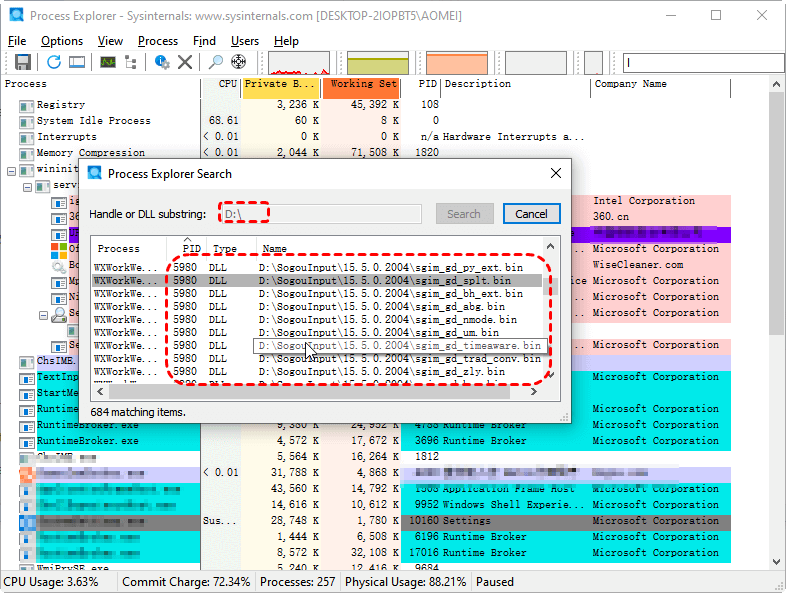Click the Find handle binoculars icon

pos(216,62)
